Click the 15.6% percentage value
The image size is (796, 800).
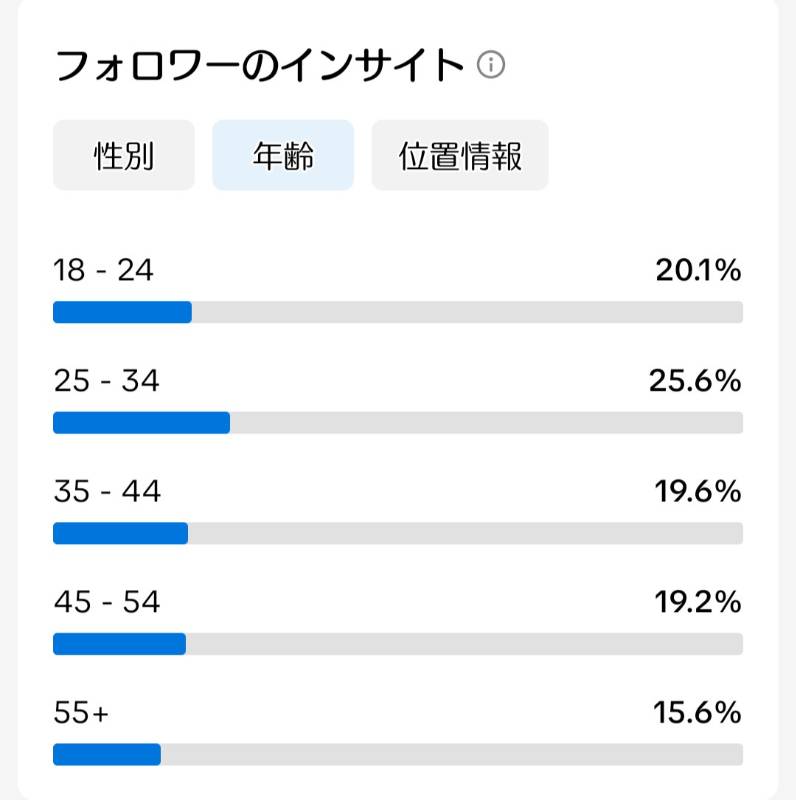coord(697,712)
